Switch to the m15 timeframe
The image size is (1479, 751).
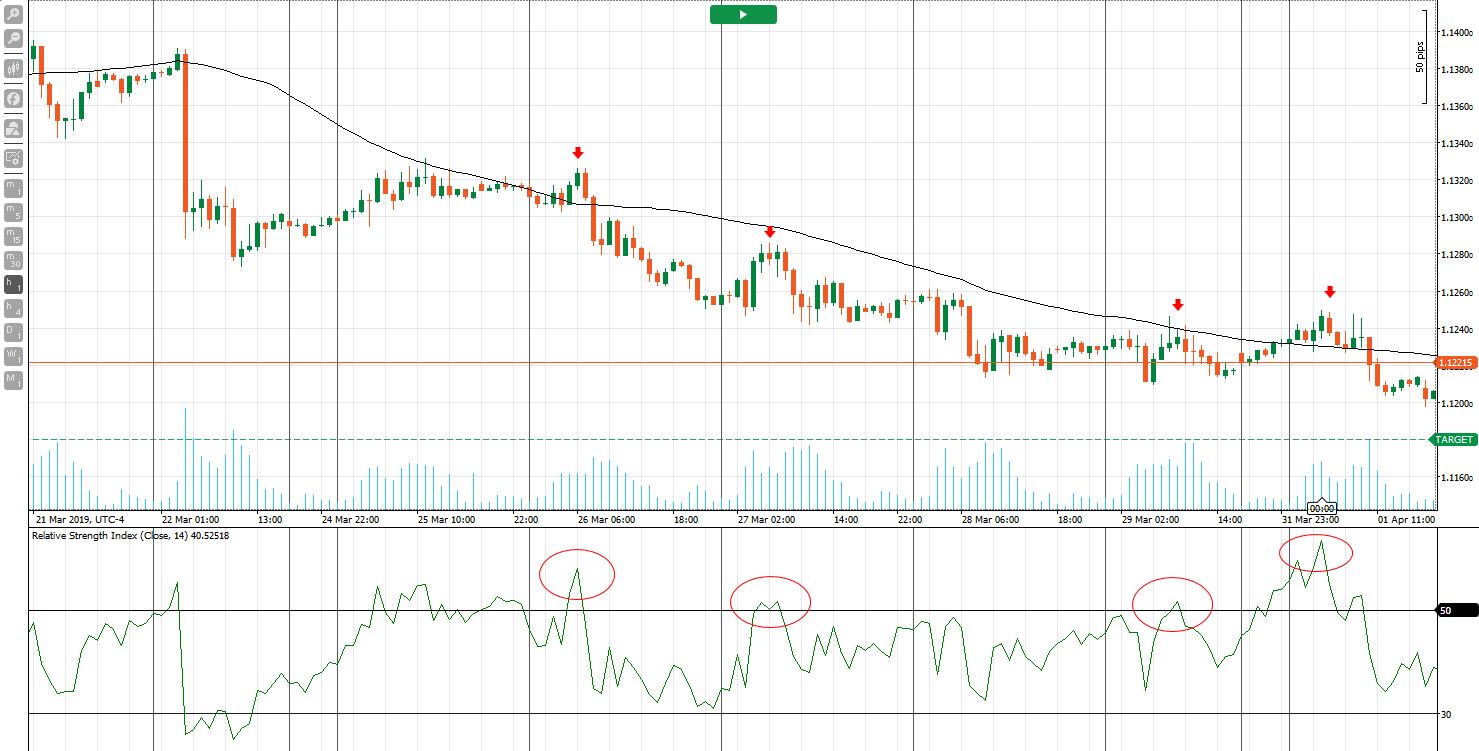pos(14,236)
